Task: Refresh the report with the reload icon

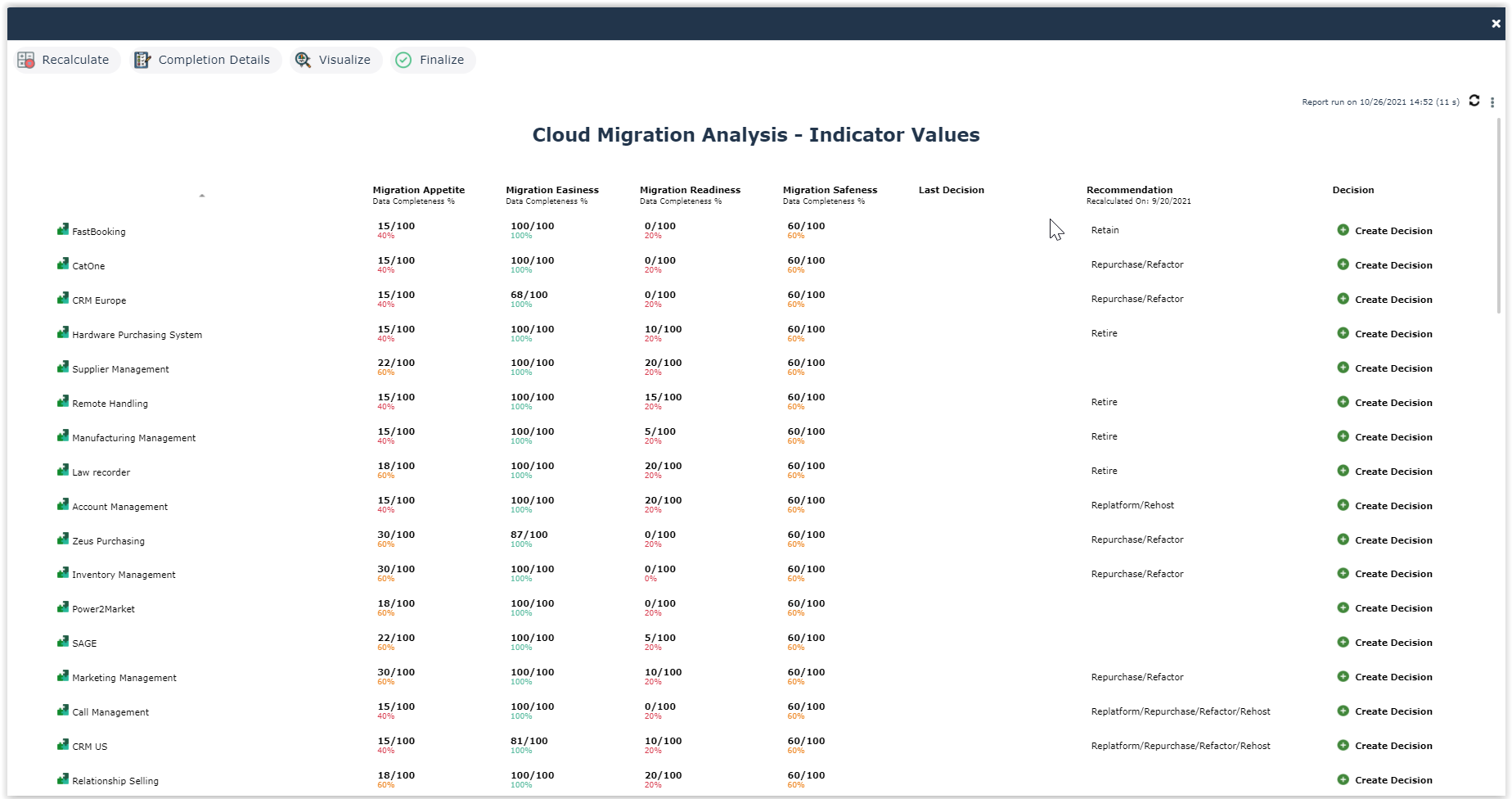Action: 1474,101
